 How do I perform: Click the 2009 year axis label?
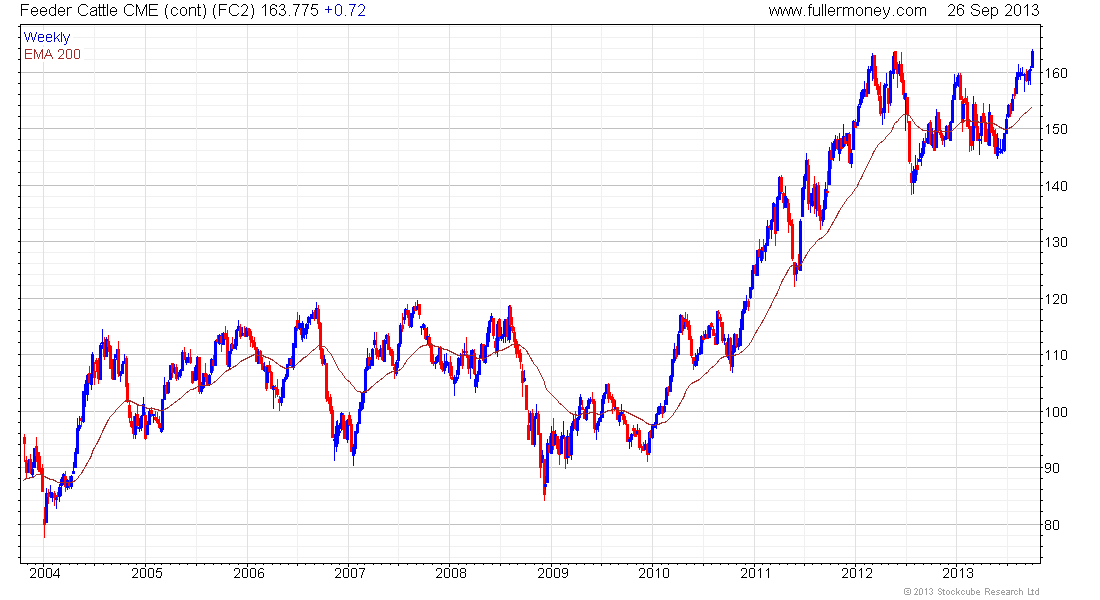pyautogui.click(x=553, y=573)
